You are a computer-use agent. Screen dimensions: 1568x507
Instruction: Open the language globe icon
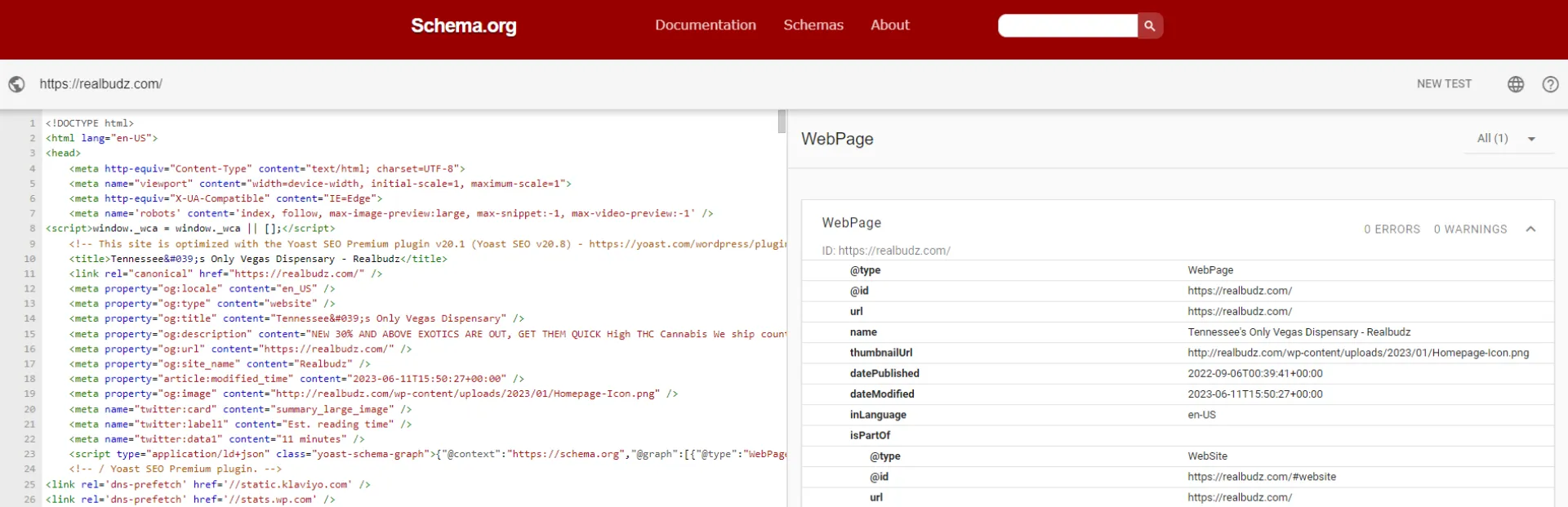pyautogui.click(x=1516, y=84)
